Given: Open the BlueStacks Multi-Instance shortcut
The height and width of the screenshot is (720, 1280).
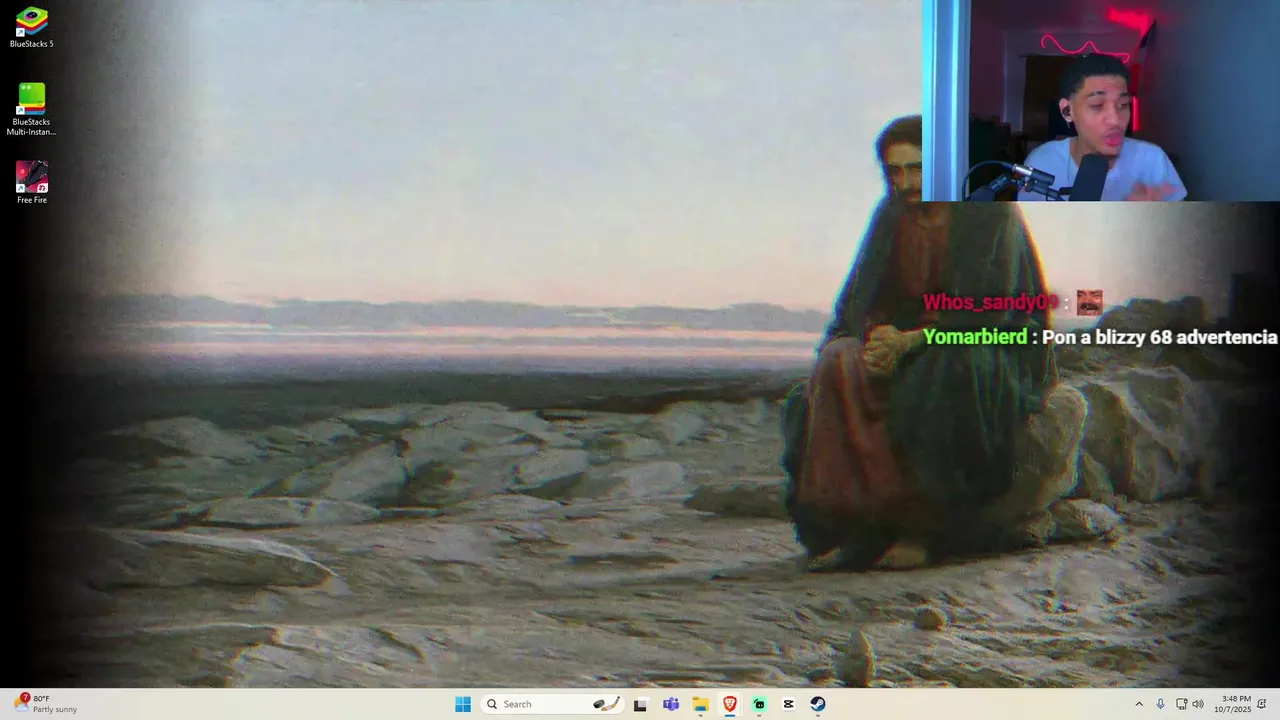Looking at the screenshot, I should [31, 109].
